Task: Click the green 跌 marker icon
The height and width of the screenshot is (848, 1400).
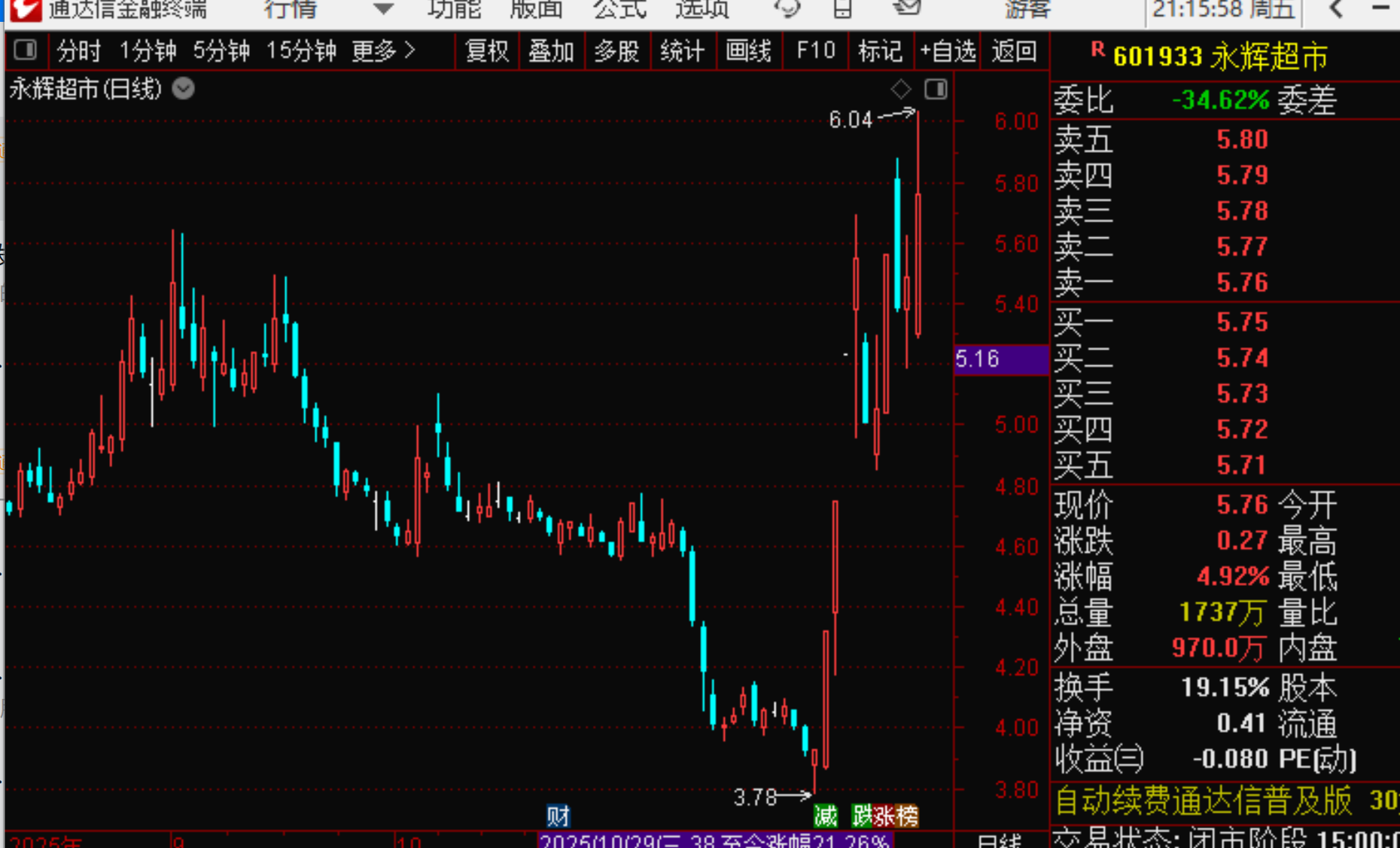Action: point(862,816)
